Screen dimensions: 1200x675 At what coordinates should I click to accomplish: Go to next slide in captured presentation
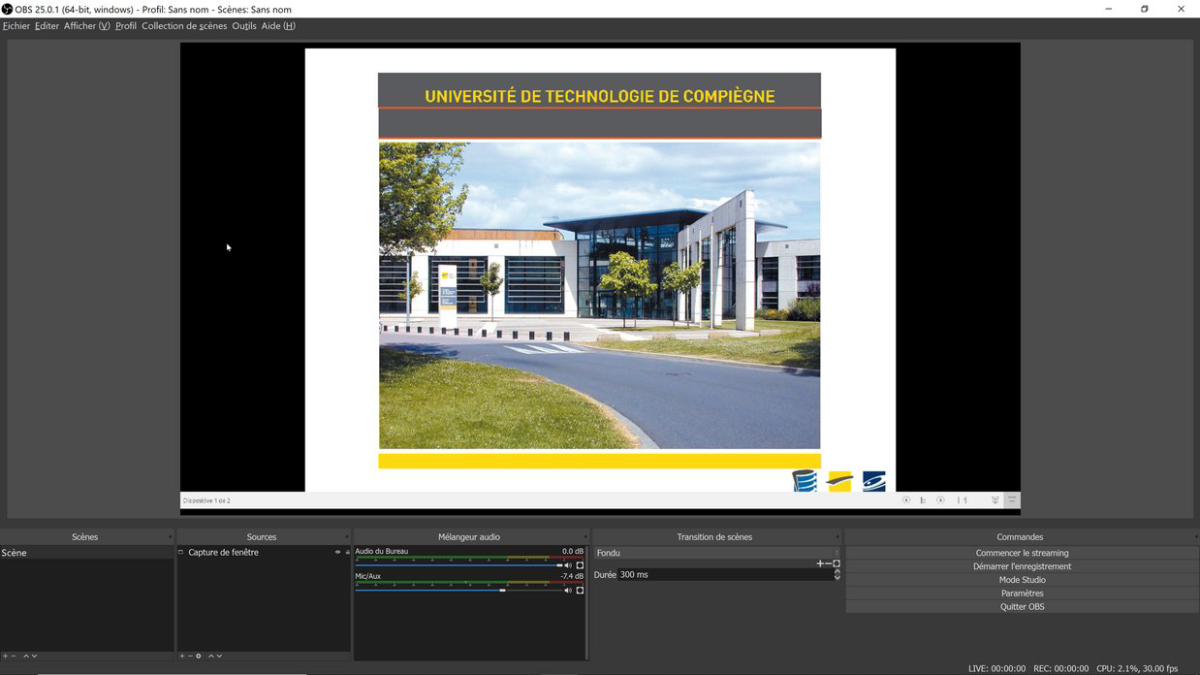(x=940, y=500)
